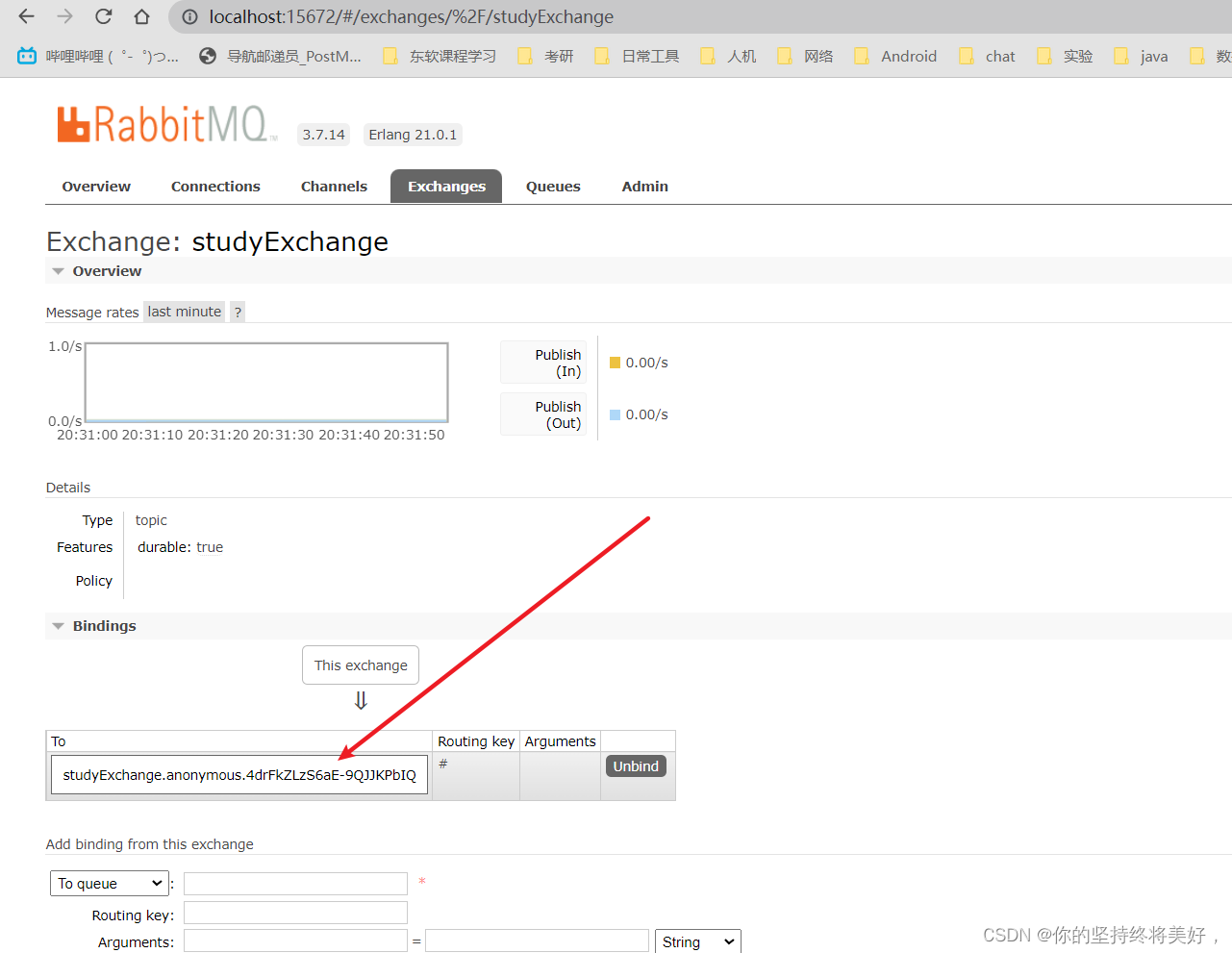Click the 'Add binding from this exchange' heading
The height and width of the screenshot is (953, 1232).
[150, 844]
